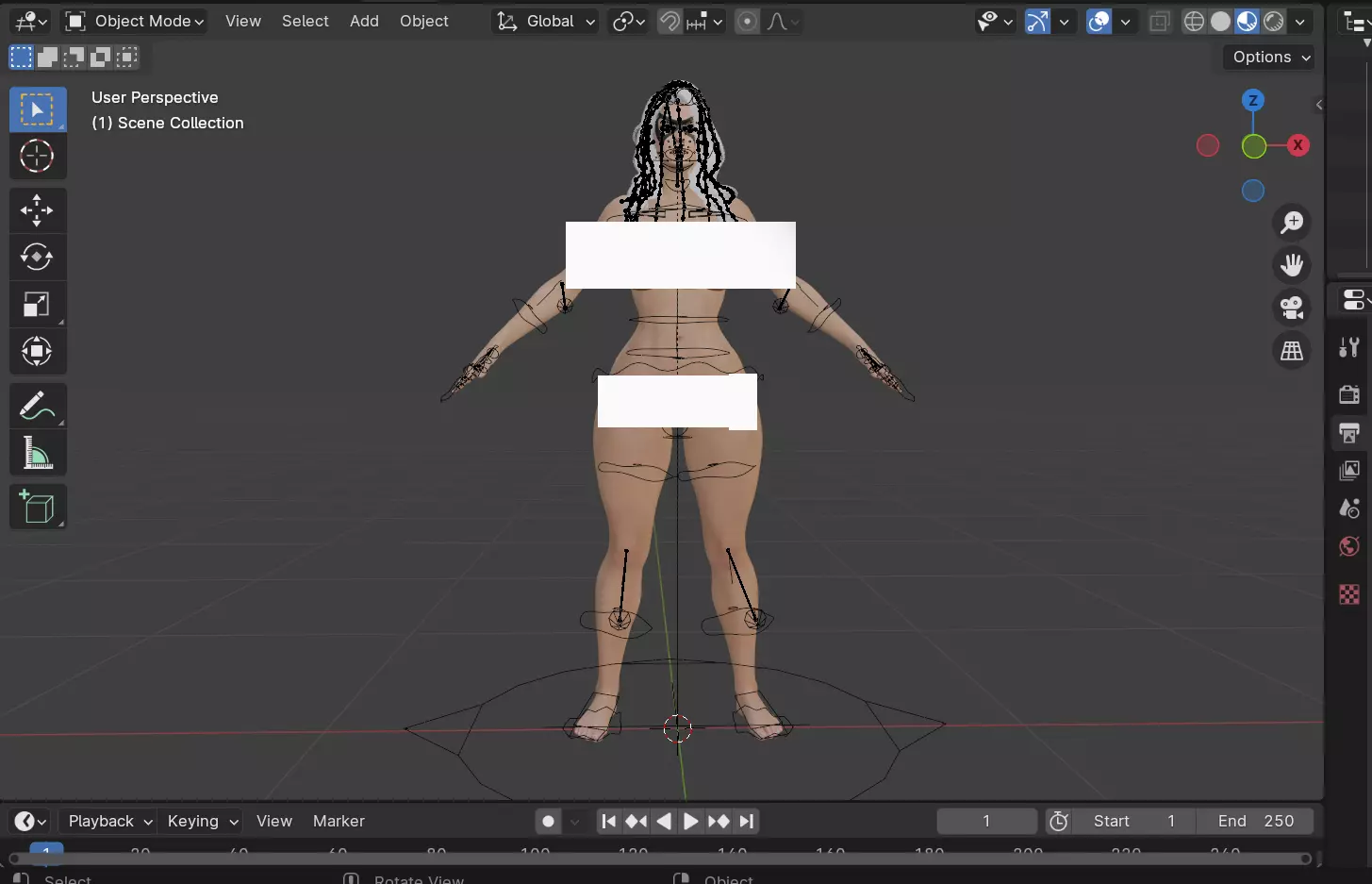This screenshot has width=1372, height=884.
Task: Open the pivot point dropdown
Action: coord(628,21)
